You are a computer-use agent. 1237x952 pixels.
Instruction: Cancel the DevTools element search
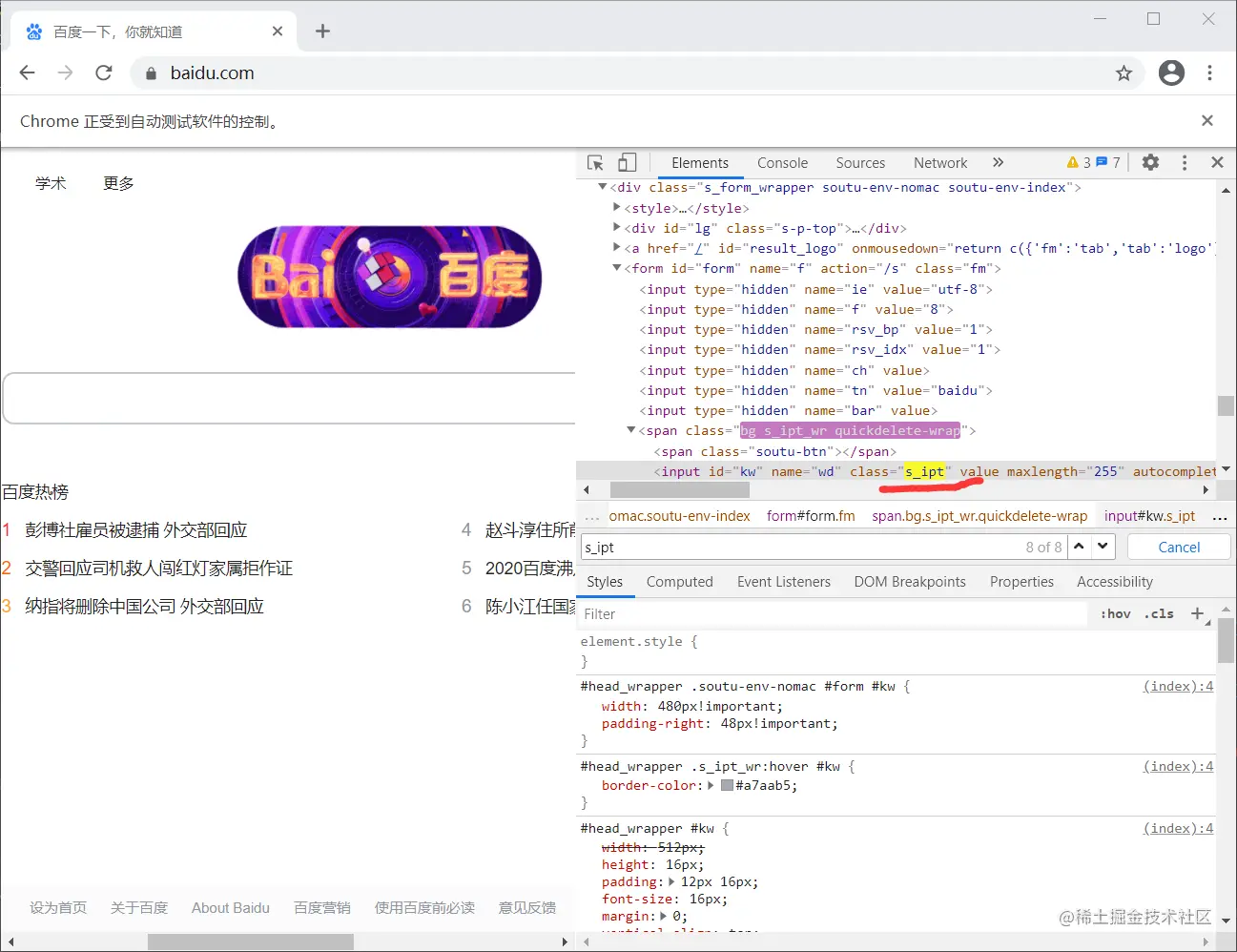[1179, 548]
